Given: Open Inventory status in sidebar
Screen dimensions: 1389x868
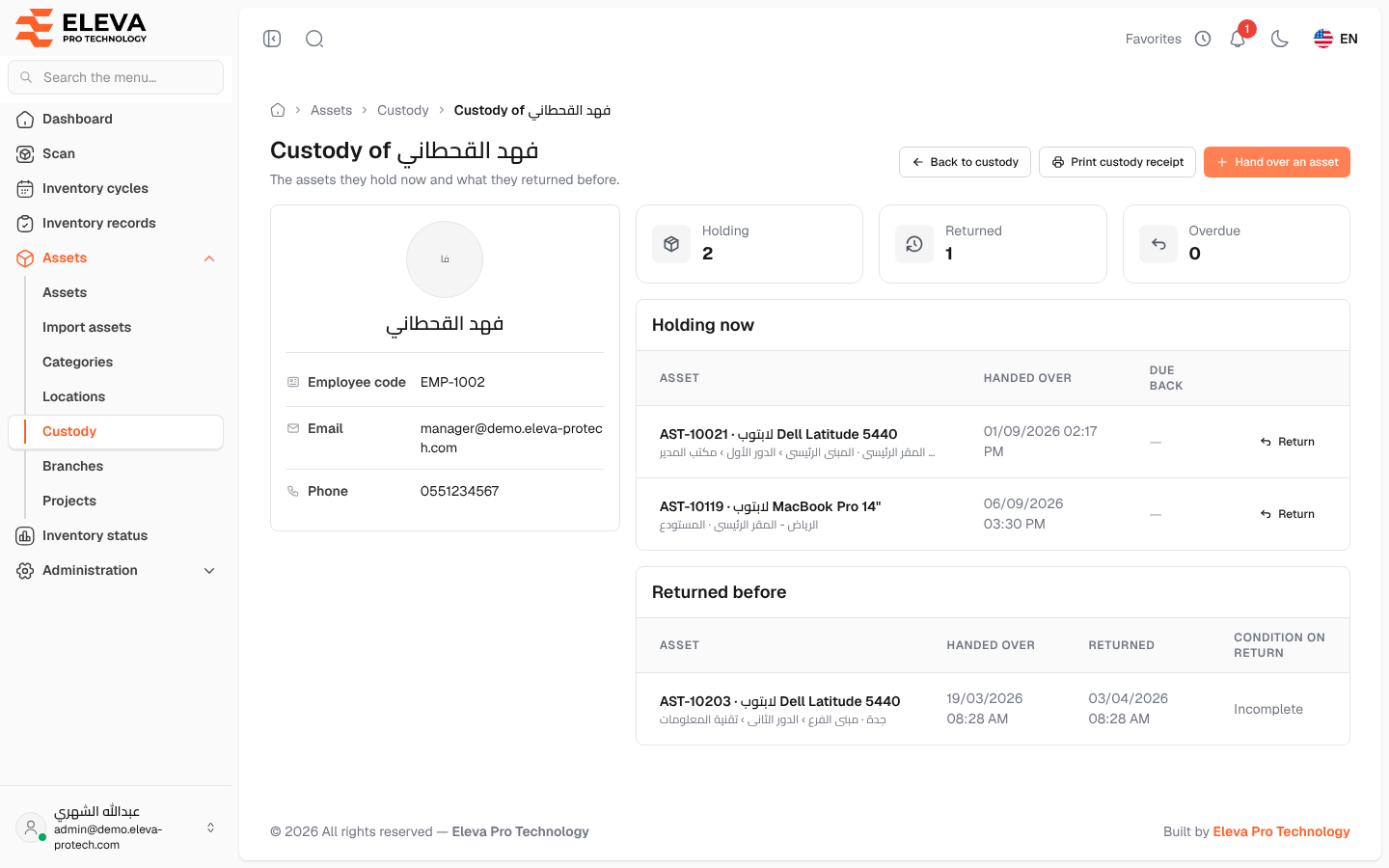Looking at the screenshot, I should 116,535.
